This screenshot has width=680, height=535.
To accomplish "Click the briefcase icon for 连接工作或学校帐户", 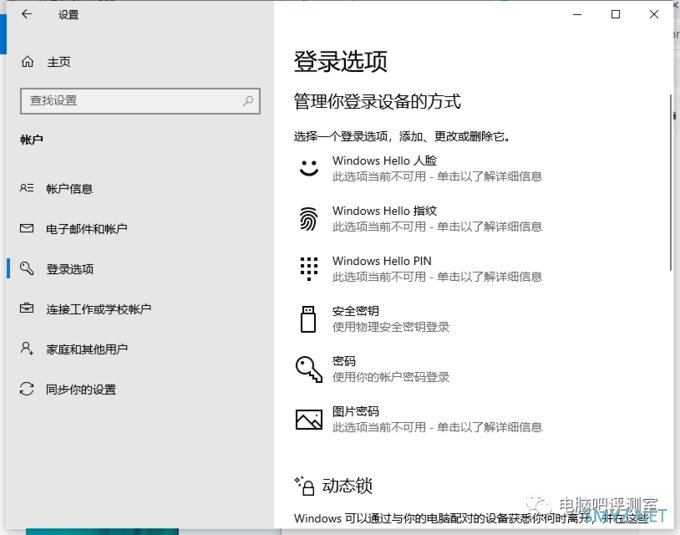I will pyautogui.click(x=27, y=308).
